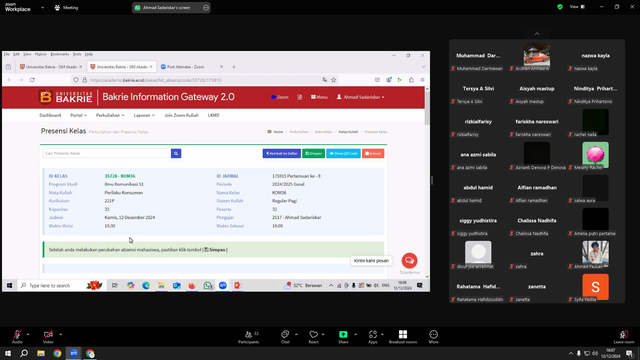Click the document icon in the red header
Screen dimensions: 640x360
[x=300, y=97]
